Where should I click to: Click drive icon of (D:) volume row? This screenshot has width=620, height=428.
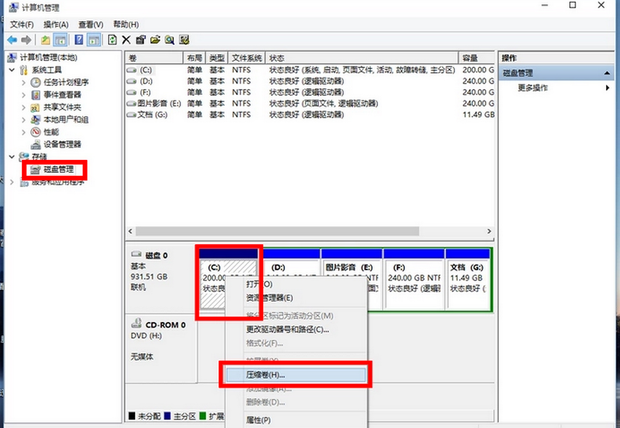[132, 81]
